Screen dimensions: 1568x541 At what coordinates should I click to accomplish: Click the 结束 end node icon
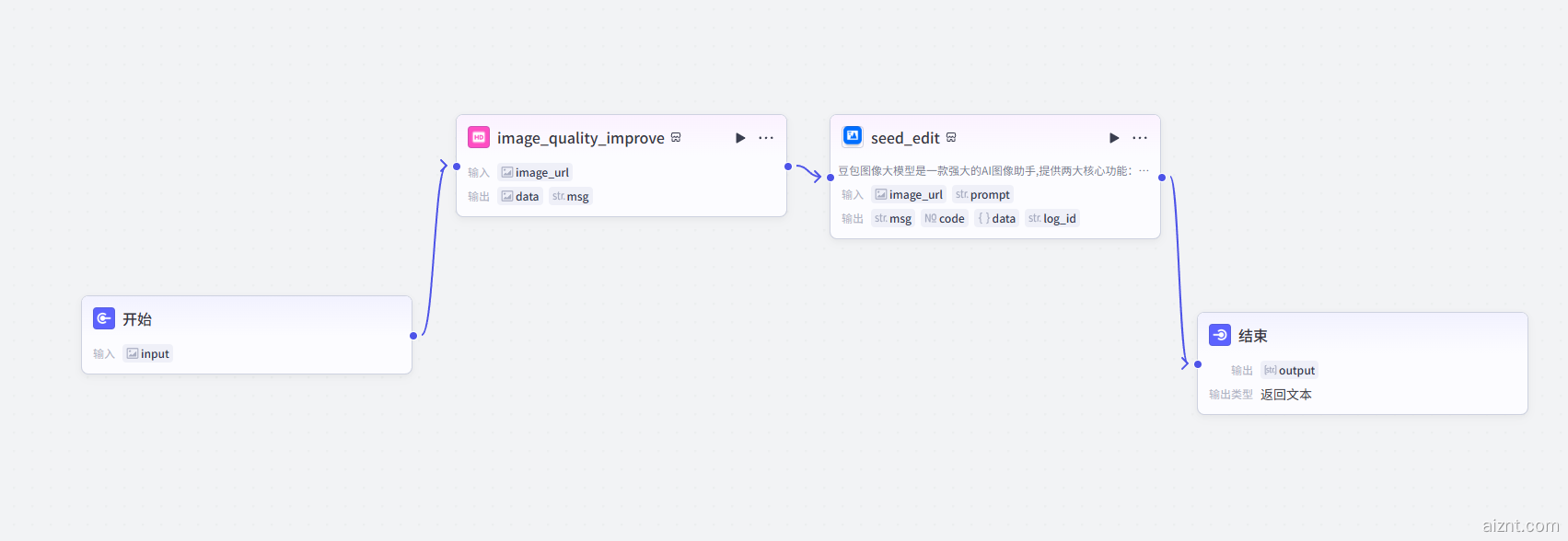[1220, 335]
